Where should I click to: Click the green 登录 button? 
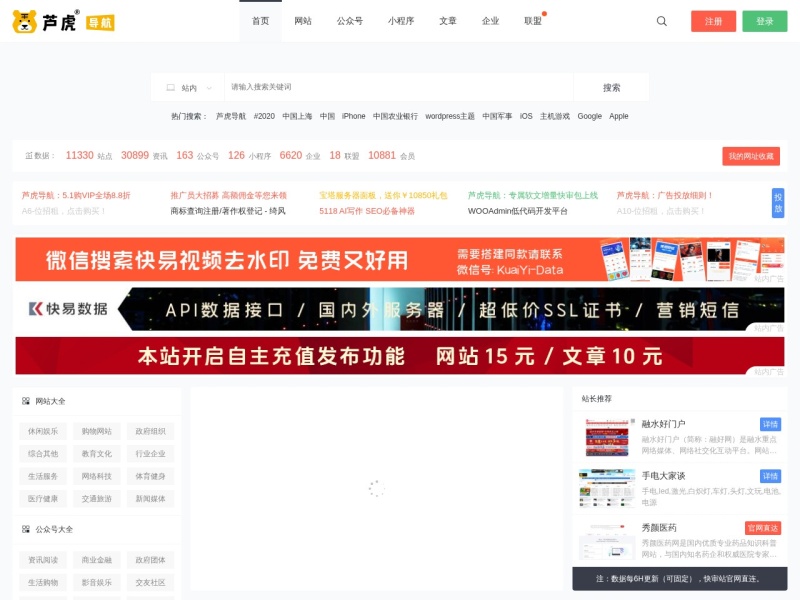pos(764,21)
